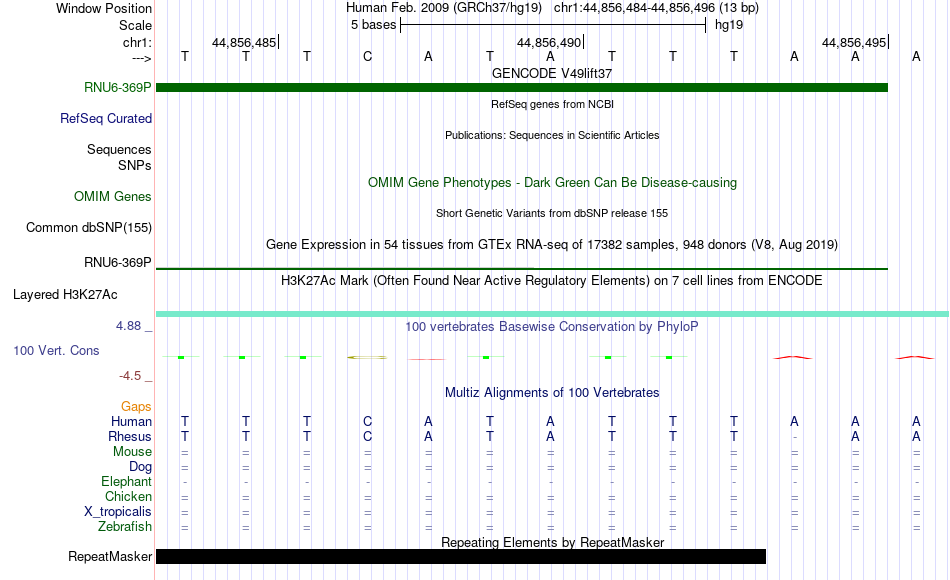Click the single dash gap in the Rhesus row

tap(794, 437)
